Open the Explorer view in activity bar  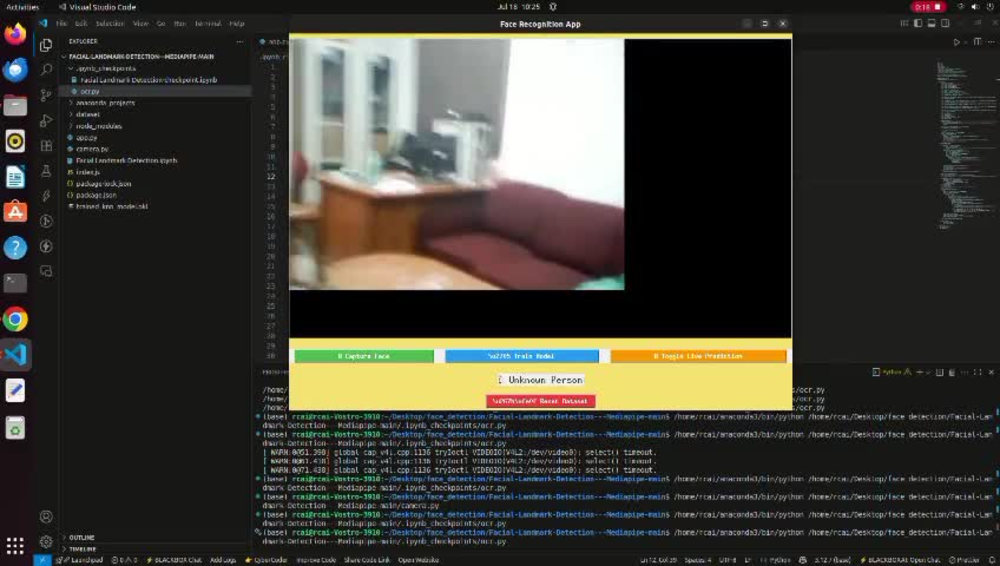tap(46, 45)
